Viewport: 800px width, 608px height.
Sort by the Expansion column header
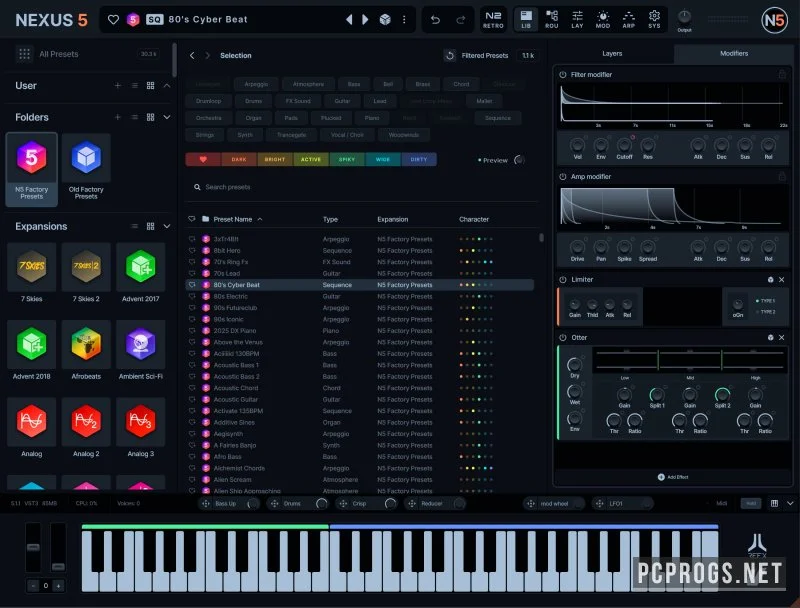[392, 219]
